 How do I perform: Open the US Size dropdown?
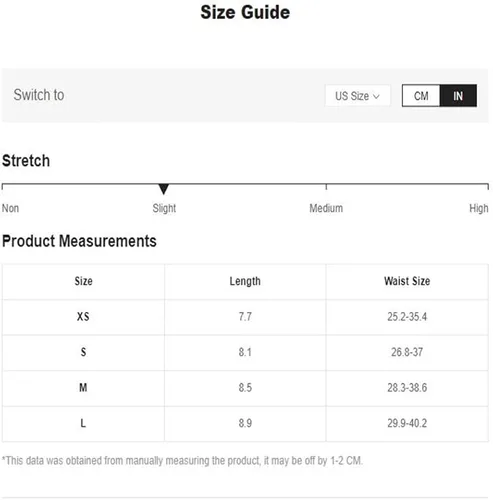pos(358,96)
